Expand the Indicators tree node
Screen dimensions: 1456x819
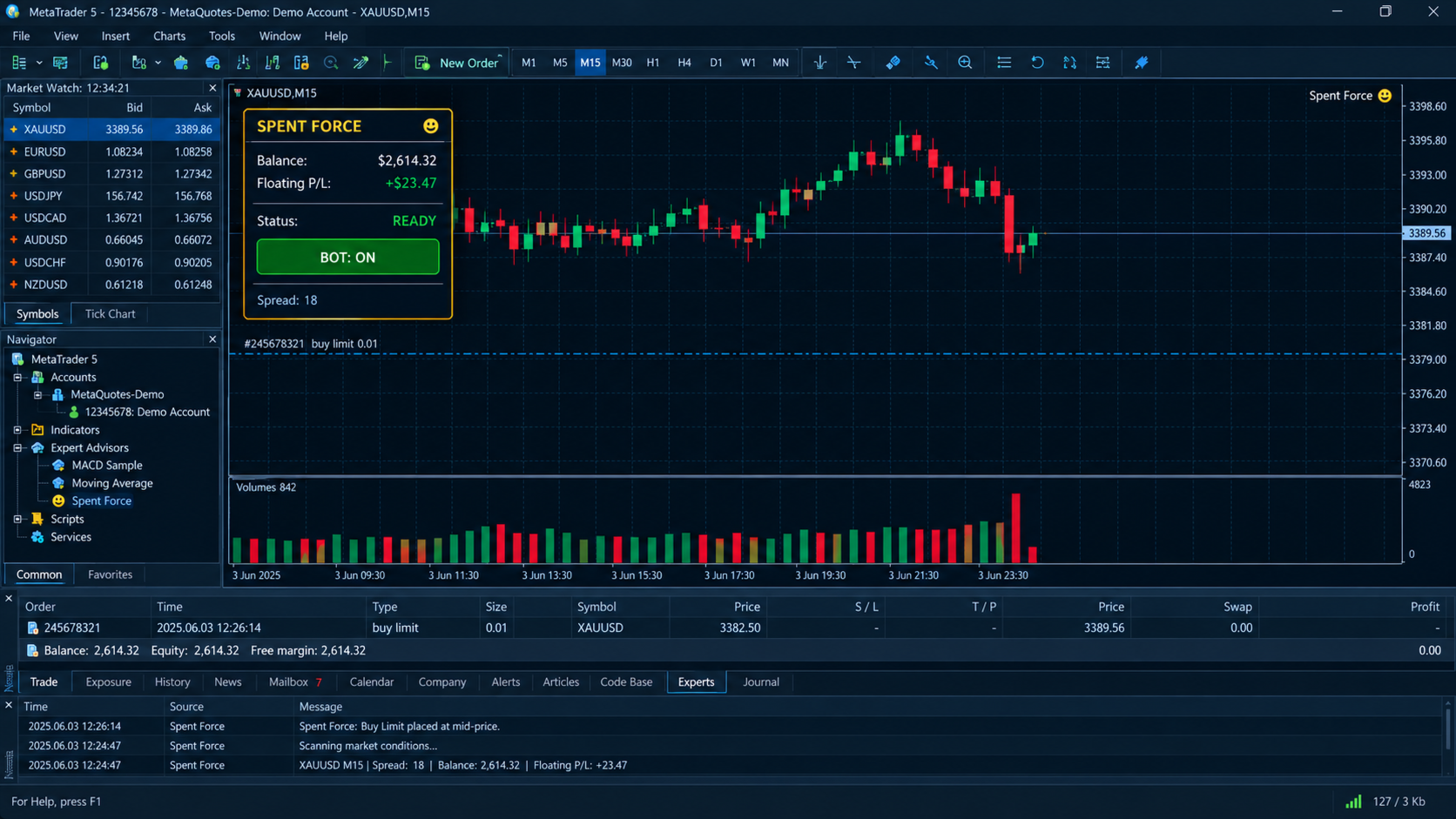coord(17,430)
